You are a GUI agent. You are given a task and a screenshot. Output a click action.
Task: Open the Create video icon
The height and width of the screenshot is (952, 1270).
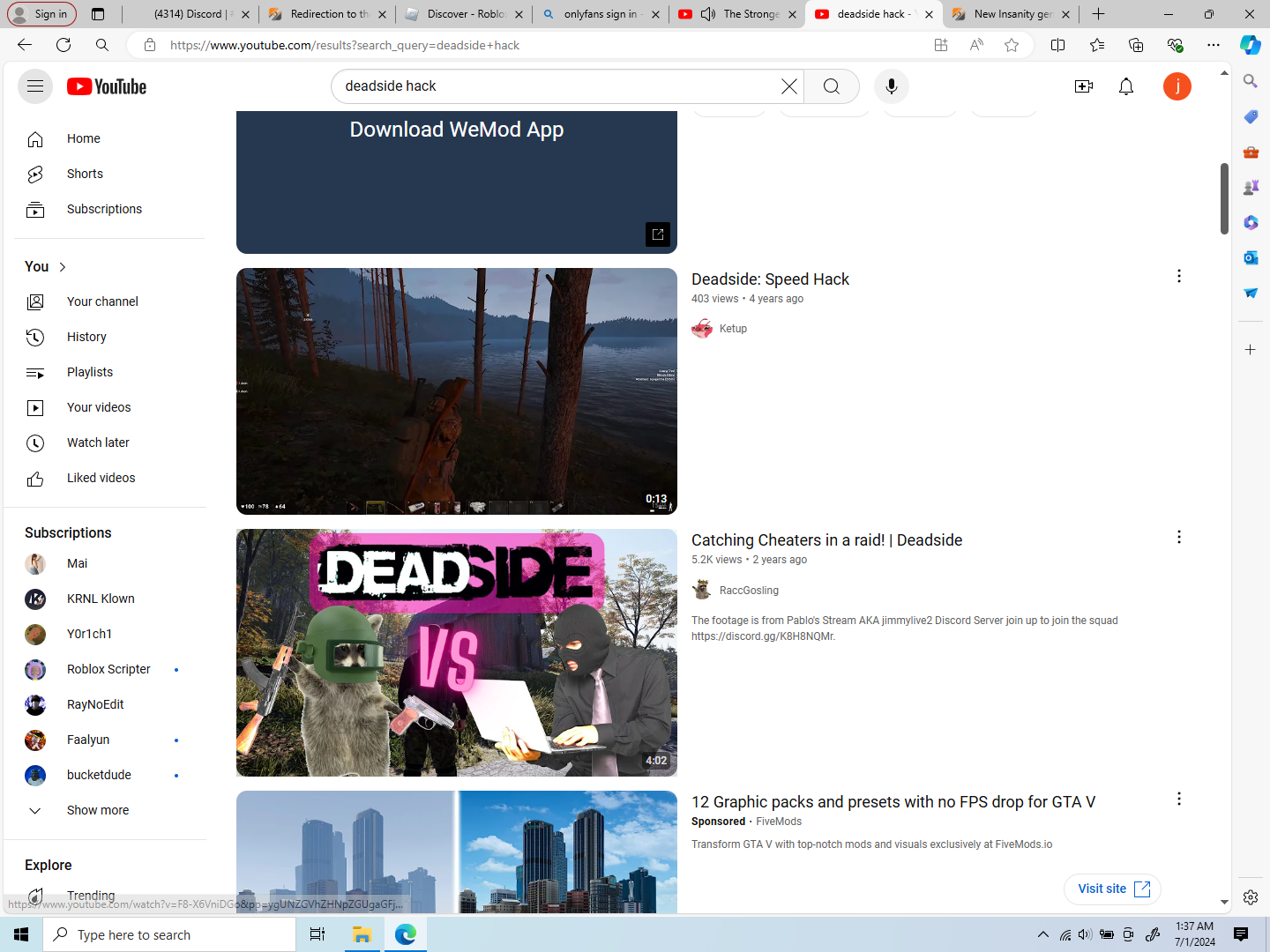pos(1084,86)
